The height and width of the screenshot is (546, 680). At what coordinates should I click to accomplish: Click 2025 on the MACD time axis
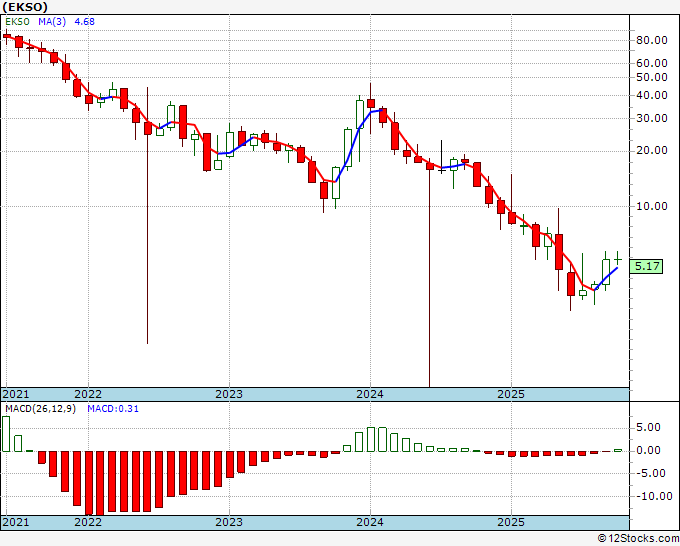(511, 522)
